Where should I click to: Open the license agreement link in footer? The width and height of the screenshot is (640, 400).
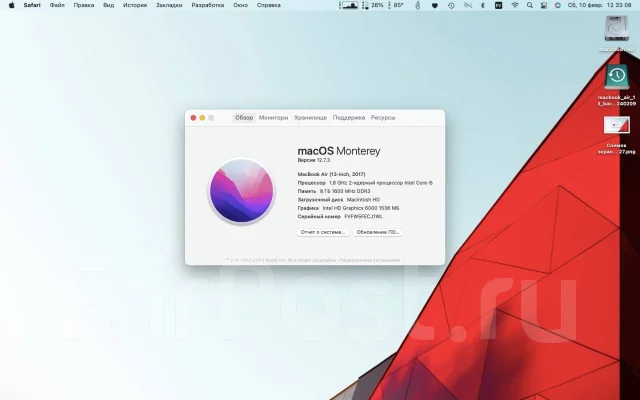369,260
